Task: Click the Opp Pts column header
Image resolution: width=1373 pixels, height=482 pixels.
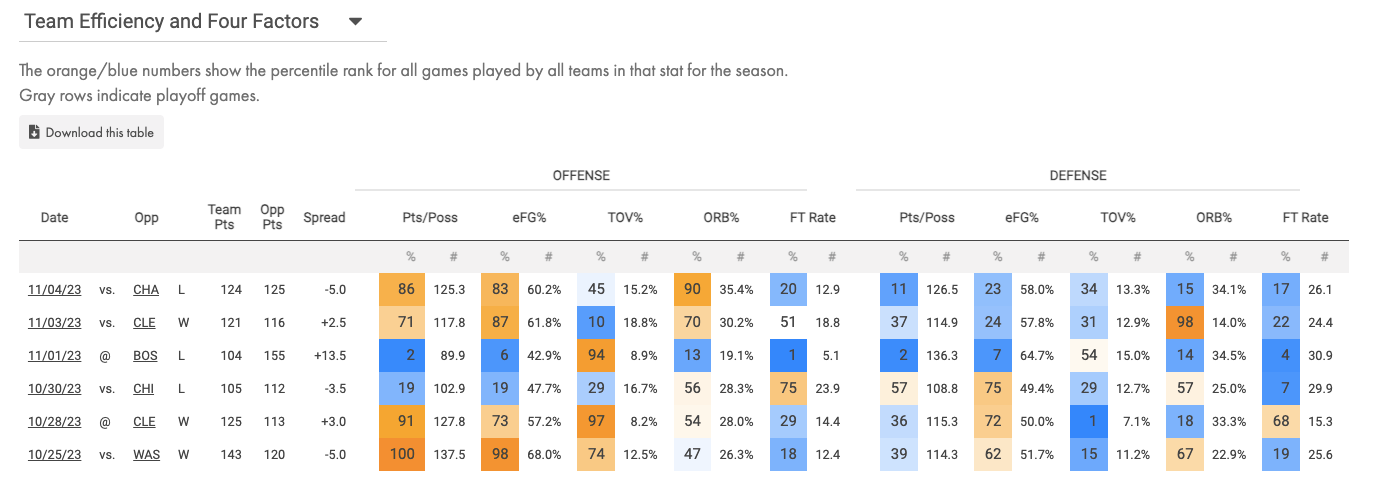Action: point(272,217)
